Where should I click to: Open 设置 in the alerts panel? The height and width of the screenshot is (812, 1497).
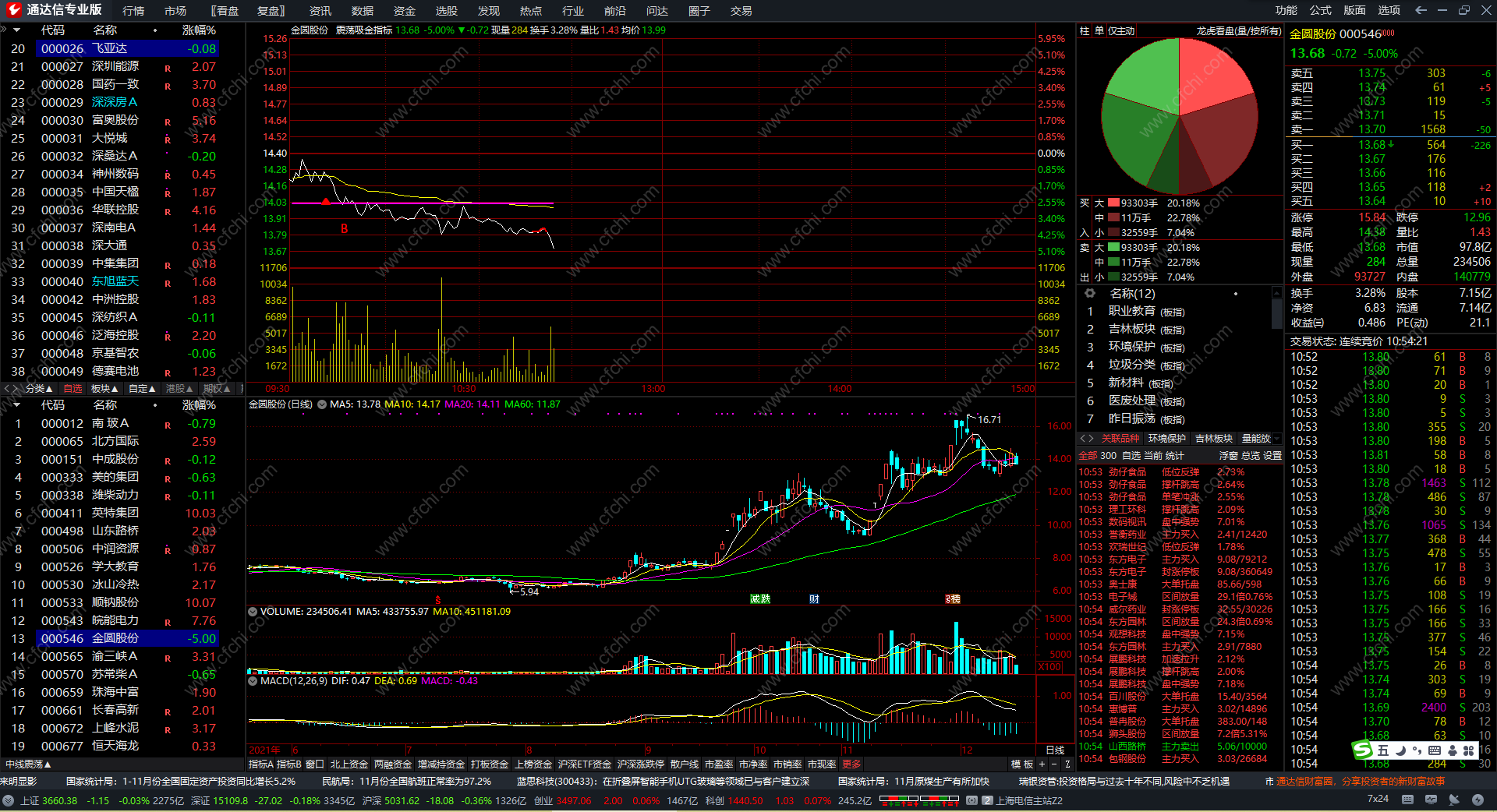pyautogui.click(x=1272, y=456)
